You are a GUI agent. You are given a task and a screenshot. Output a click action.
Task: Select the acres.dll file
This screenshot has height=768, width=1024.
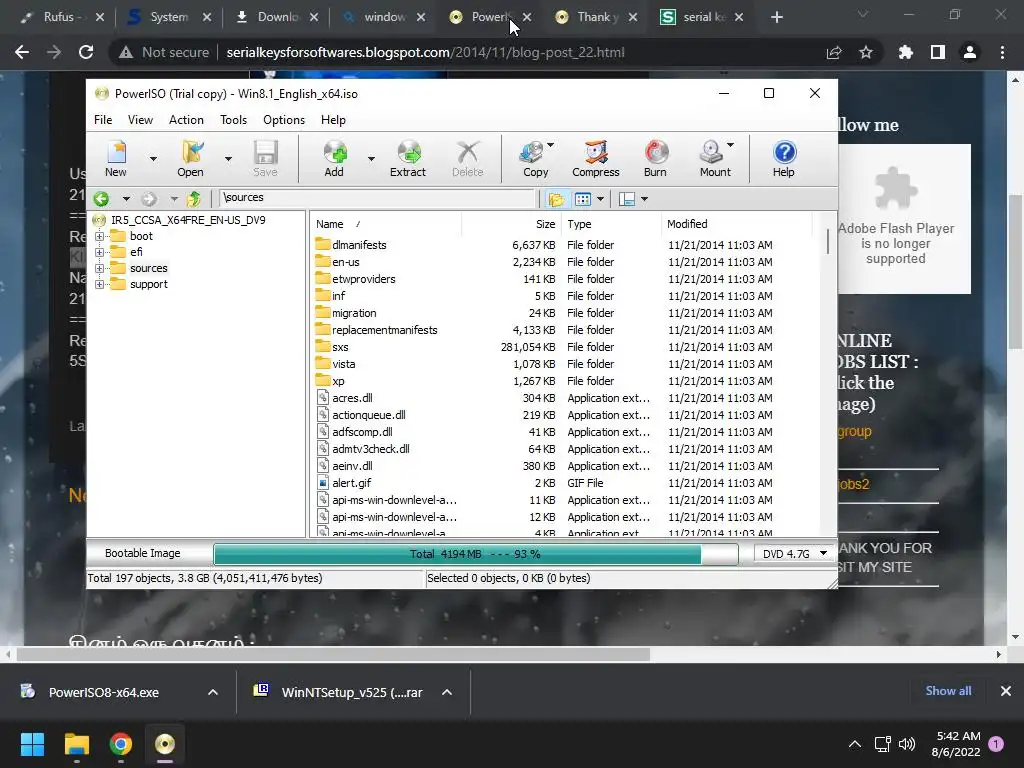352,398
